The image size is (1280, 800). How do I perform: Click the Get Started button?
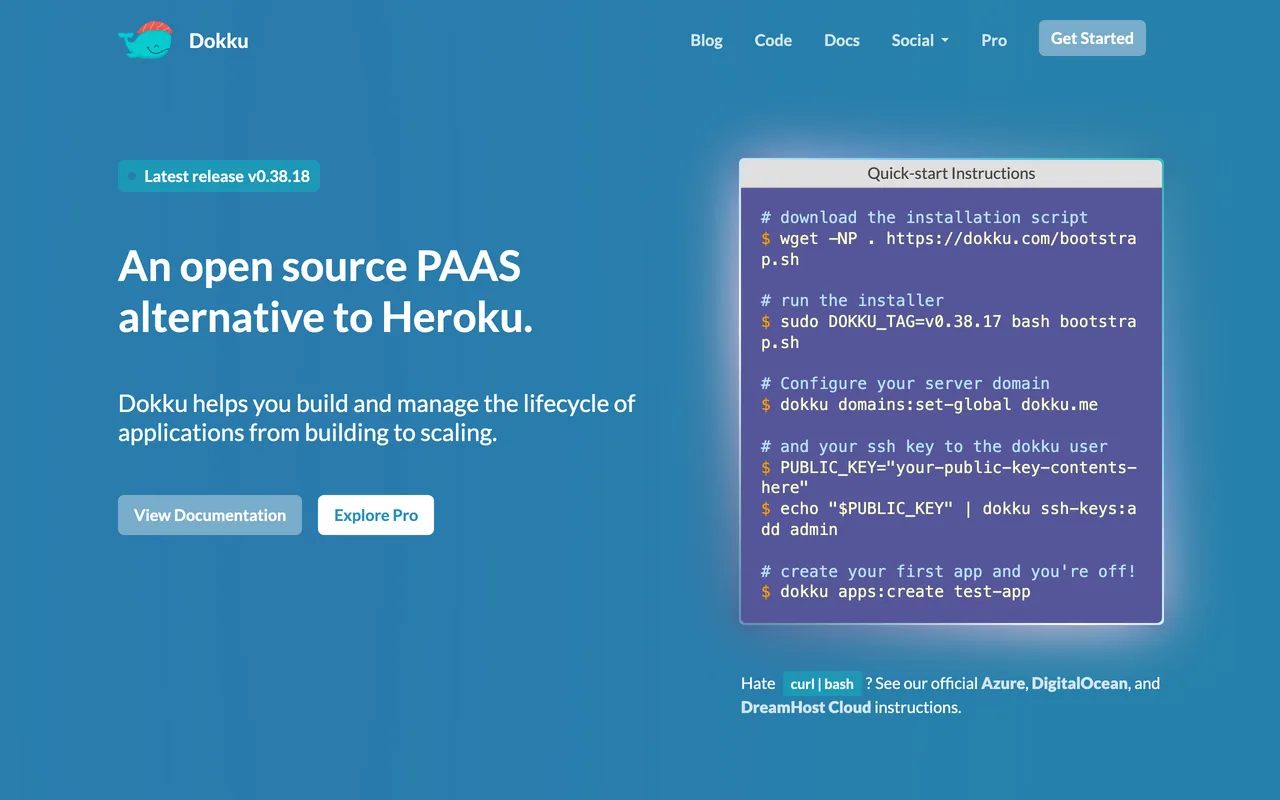1092,38
